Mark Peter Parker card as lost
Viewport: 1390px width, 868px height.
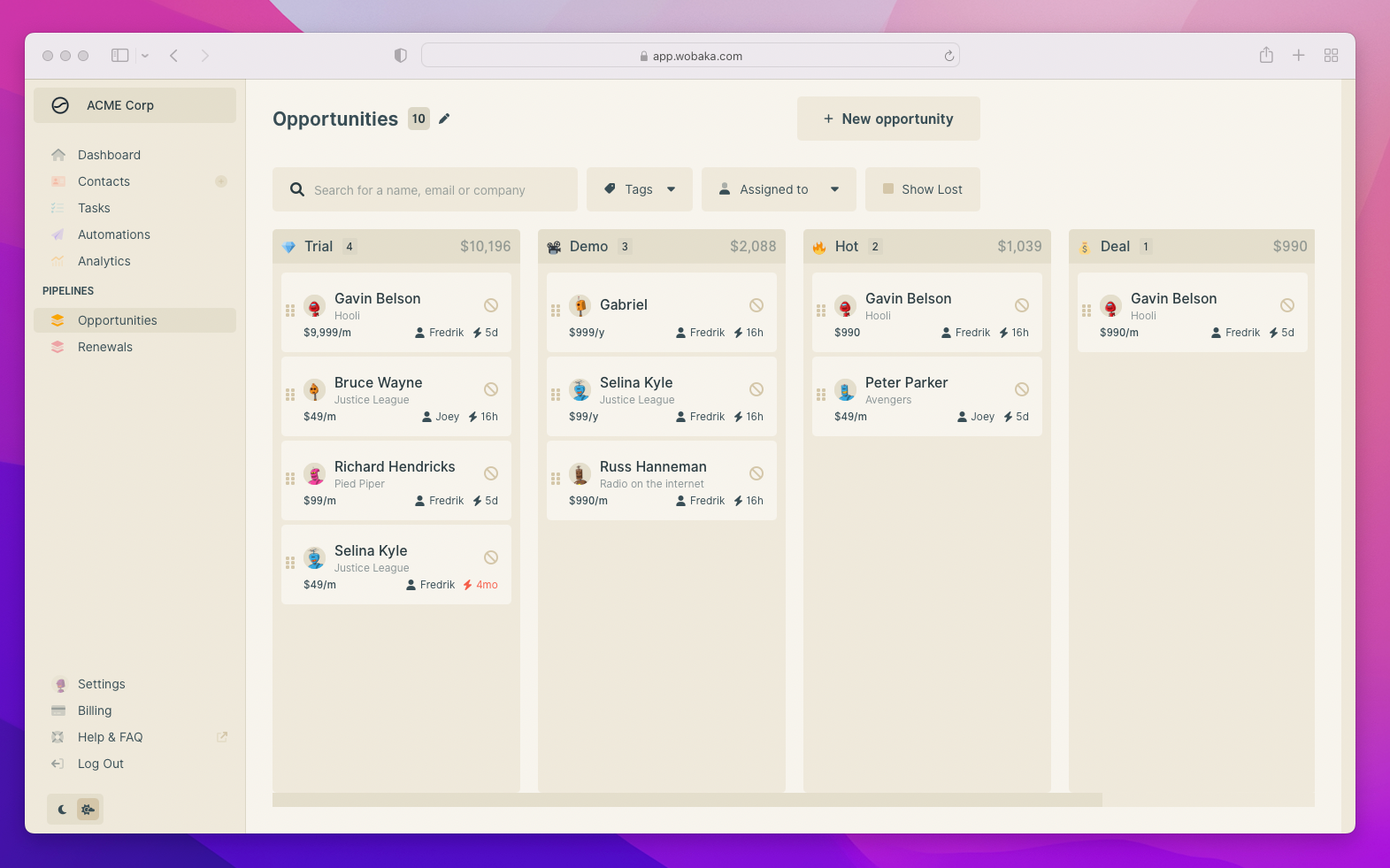coord(1022,389)
